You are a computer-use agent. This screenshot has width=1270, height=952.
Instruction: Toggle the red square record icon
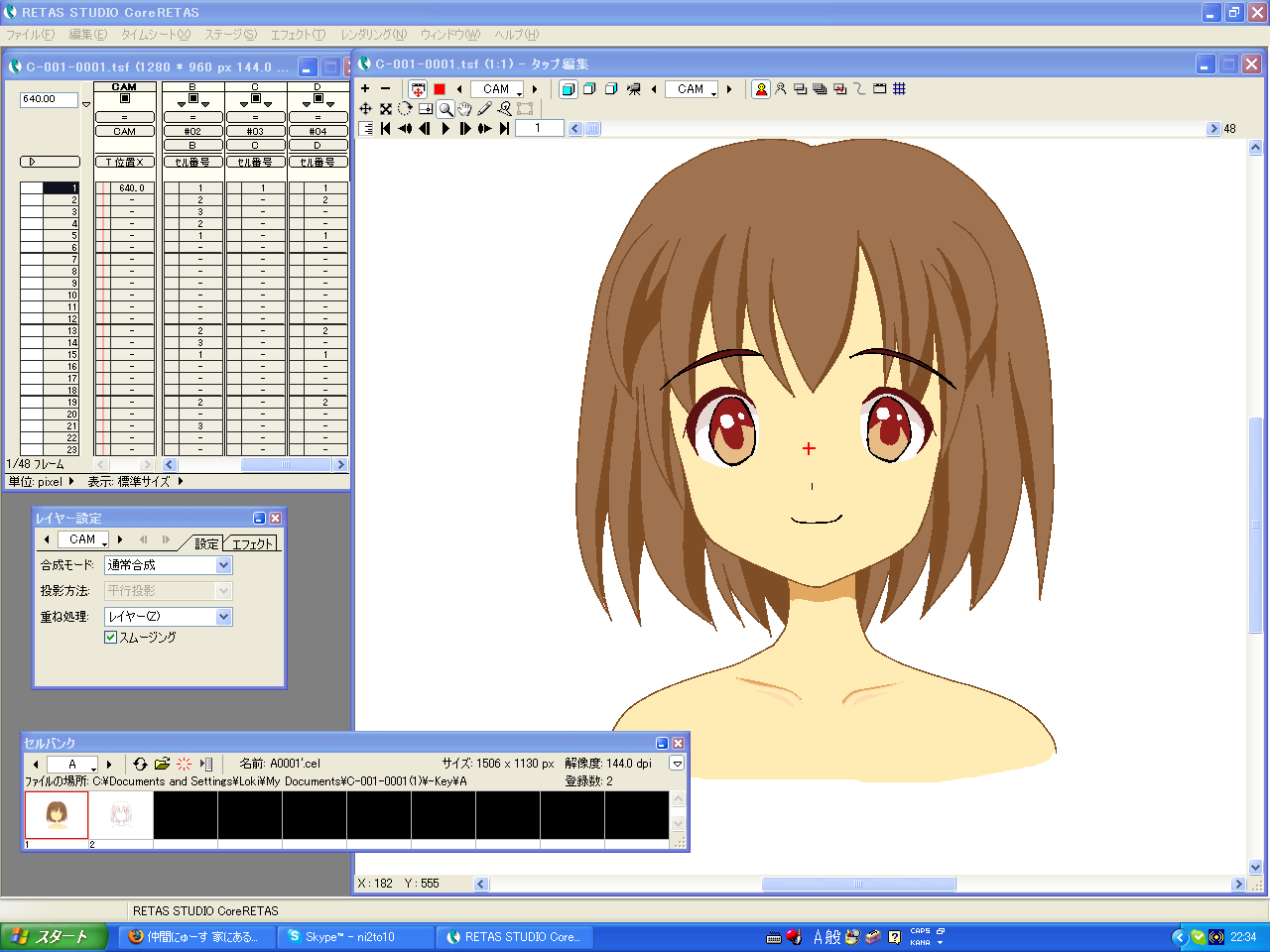[x=440, y=89]
